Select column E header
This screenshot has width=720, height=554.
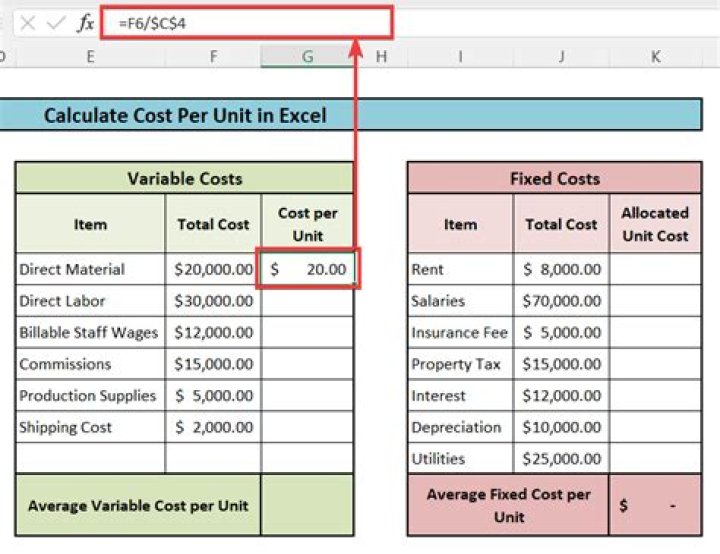[90, 57]
